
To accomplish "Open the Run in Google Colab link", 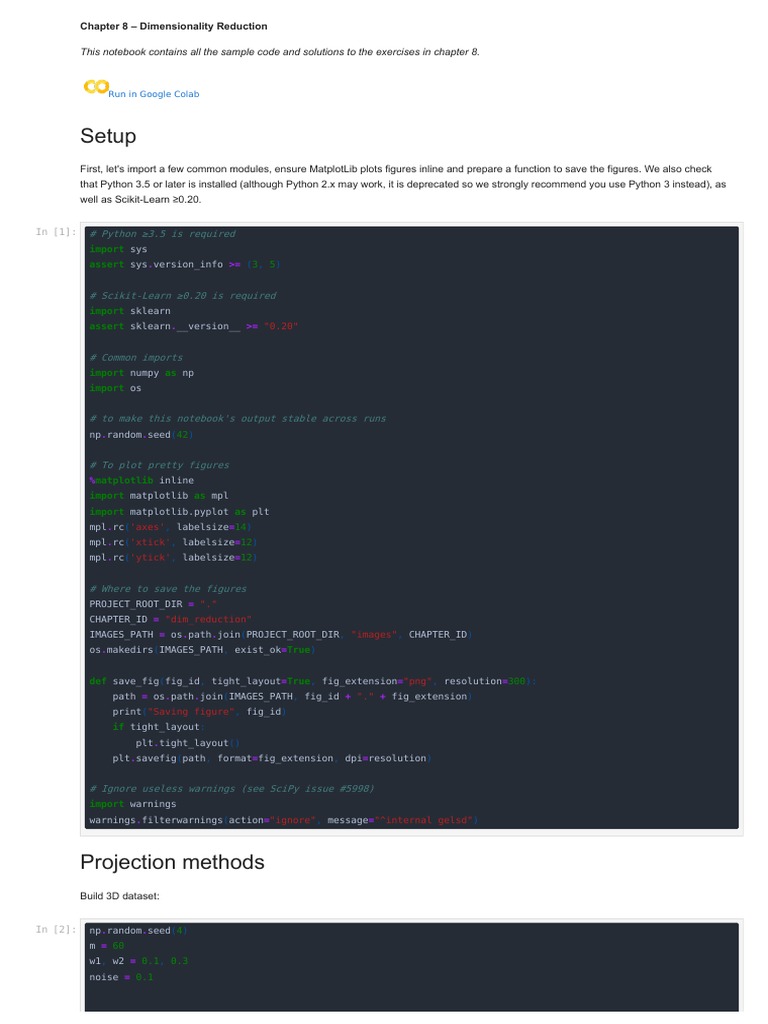I will [153, 94].
